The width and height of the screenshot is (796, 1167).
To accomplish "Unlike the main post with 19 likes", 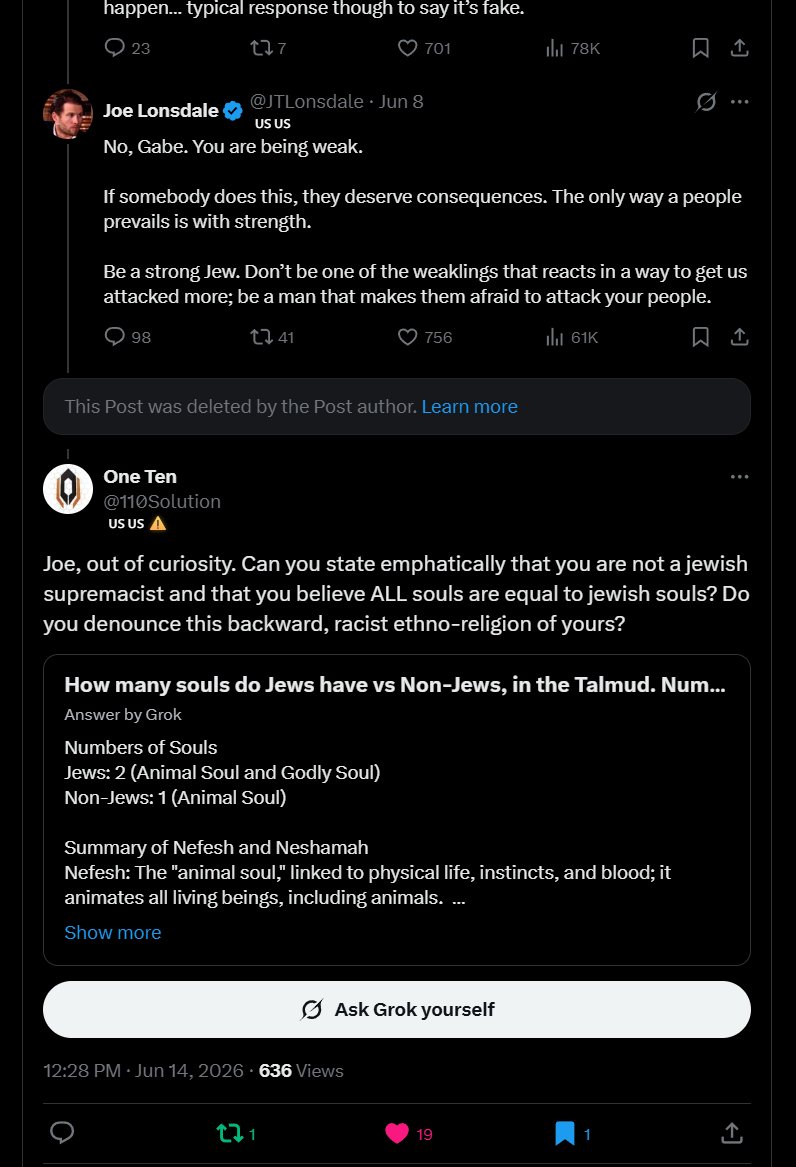I will click(408, 1134).
